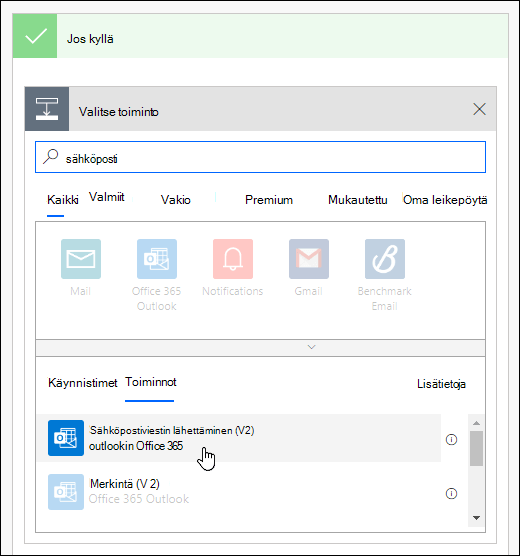Click the actions list scroll down arrow
This screenshot has height=556, width=520.
click(476, 518)
